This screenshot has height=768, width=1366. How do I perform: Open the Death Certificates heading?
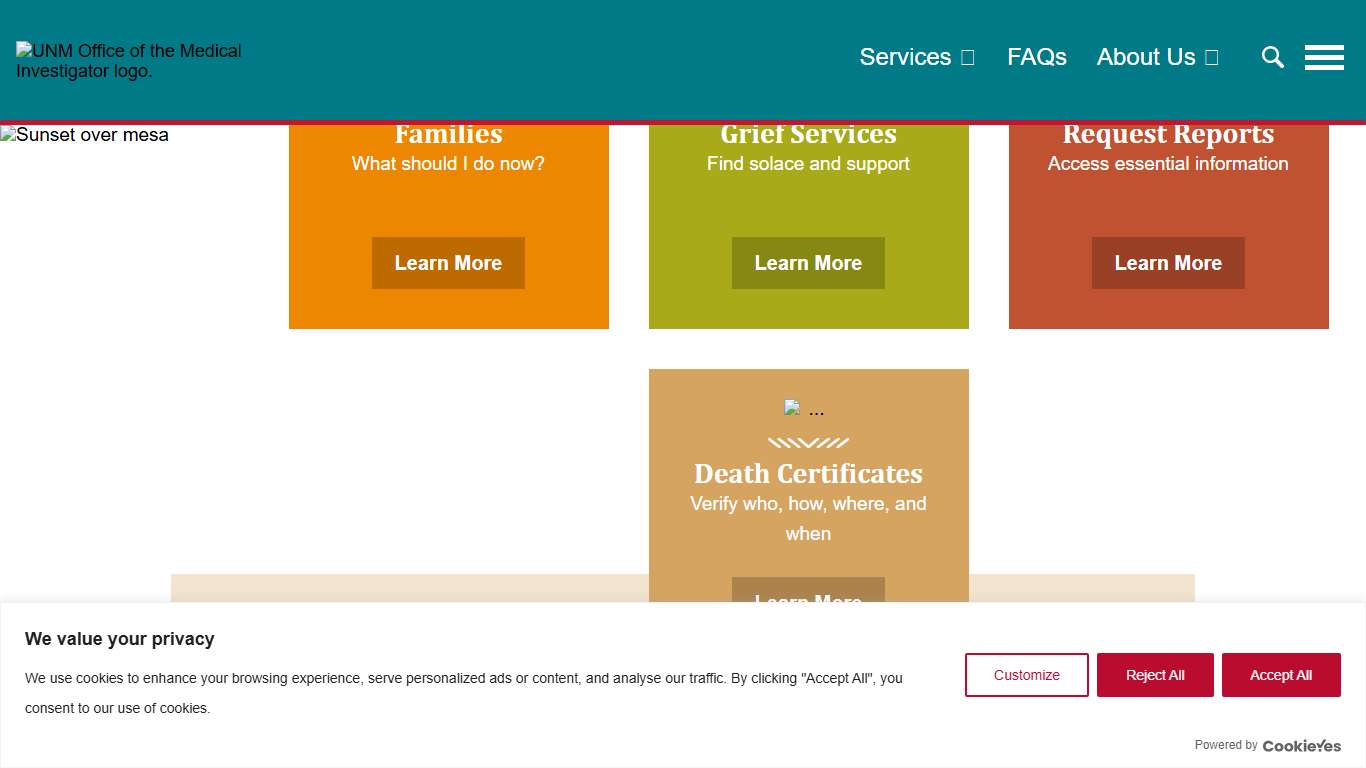click(x=808, y=473)
